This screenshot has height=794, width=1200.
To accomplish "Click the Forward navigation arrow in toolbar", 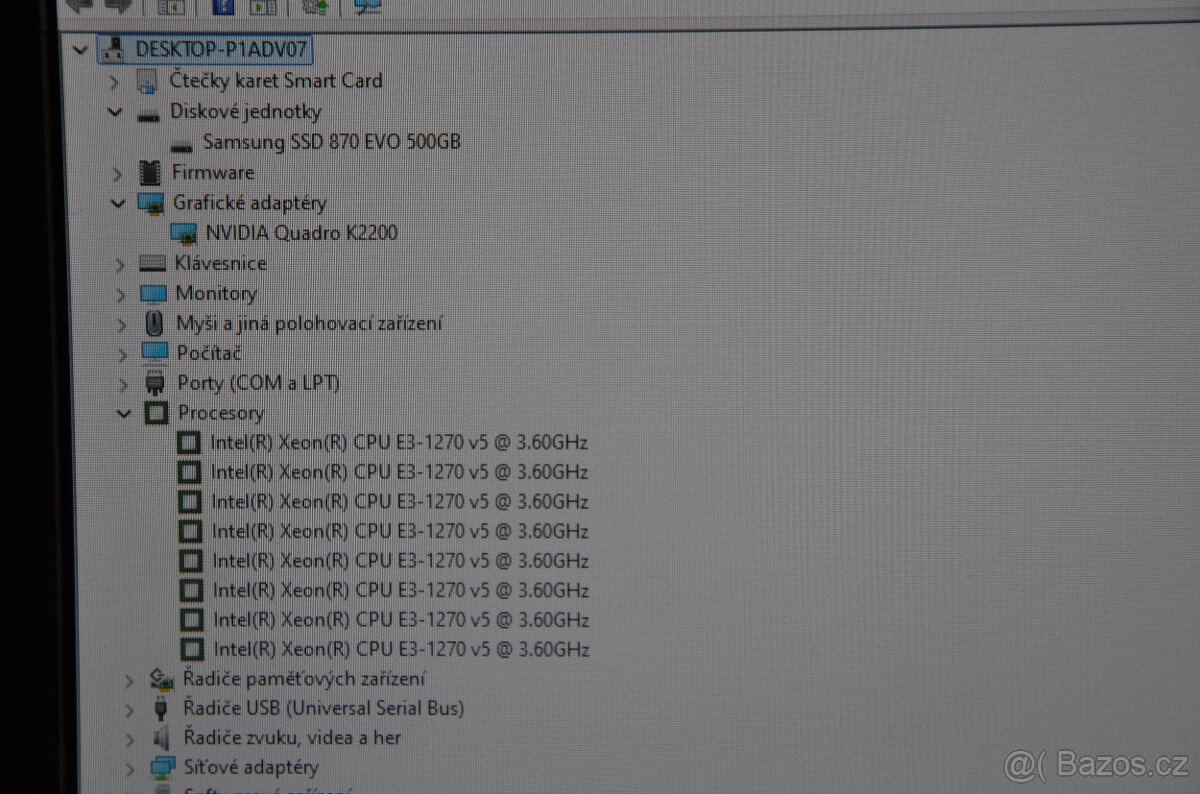I will tap(118, 6).
